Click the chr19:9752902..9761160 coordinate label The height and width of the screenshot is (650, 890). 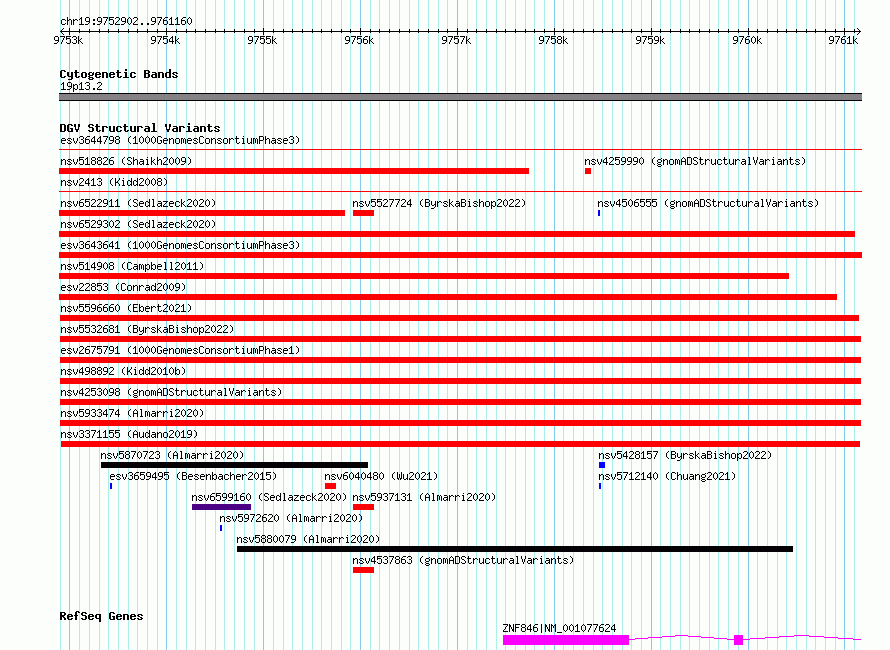(126, 21)
